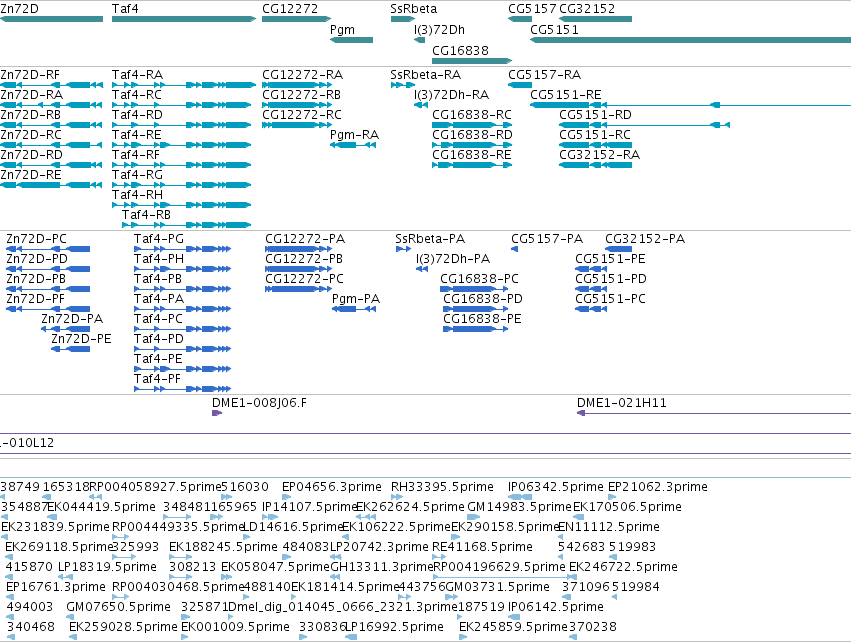Click transcript l(3)72Dh-RA
Image resolution: width=851 pixels, height=642 pixels.
(x=452, y=95)
